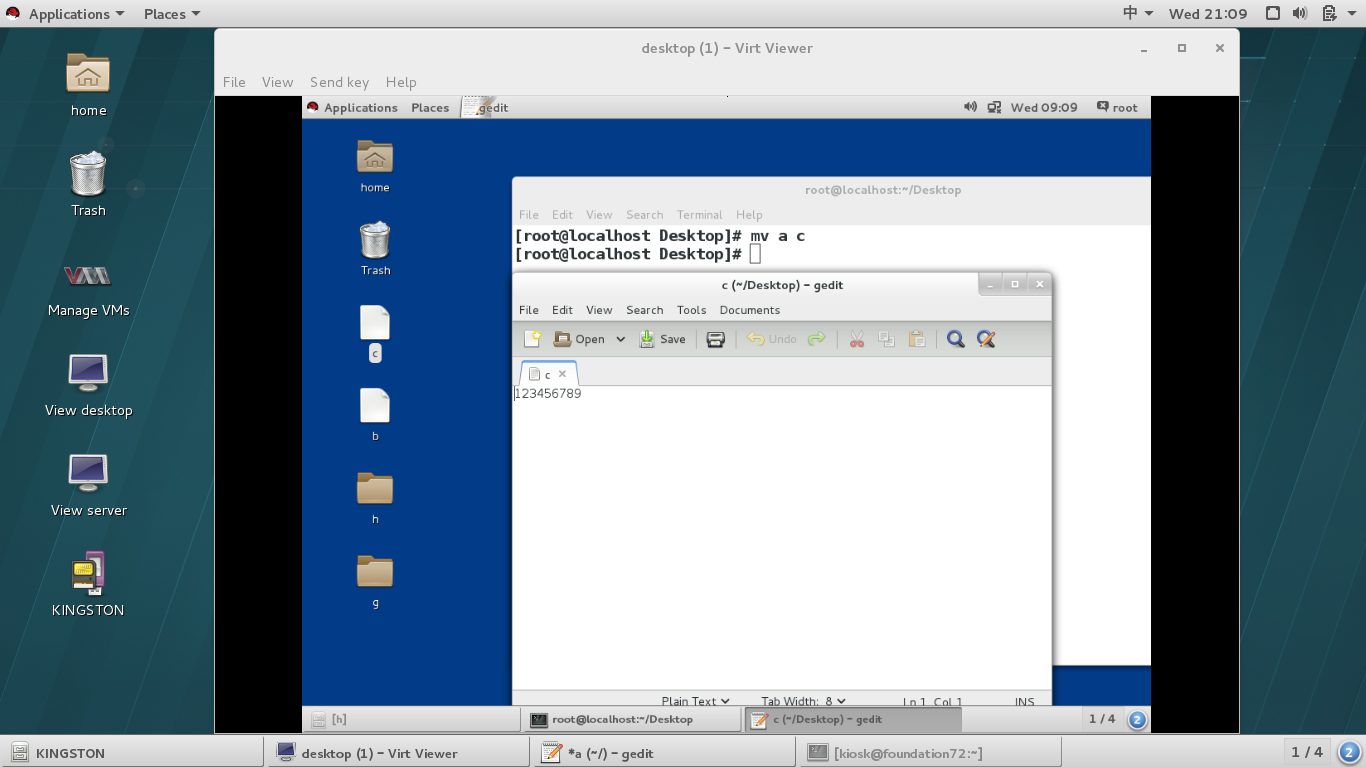Open the root user menu in guest

tap(1117, 108)
